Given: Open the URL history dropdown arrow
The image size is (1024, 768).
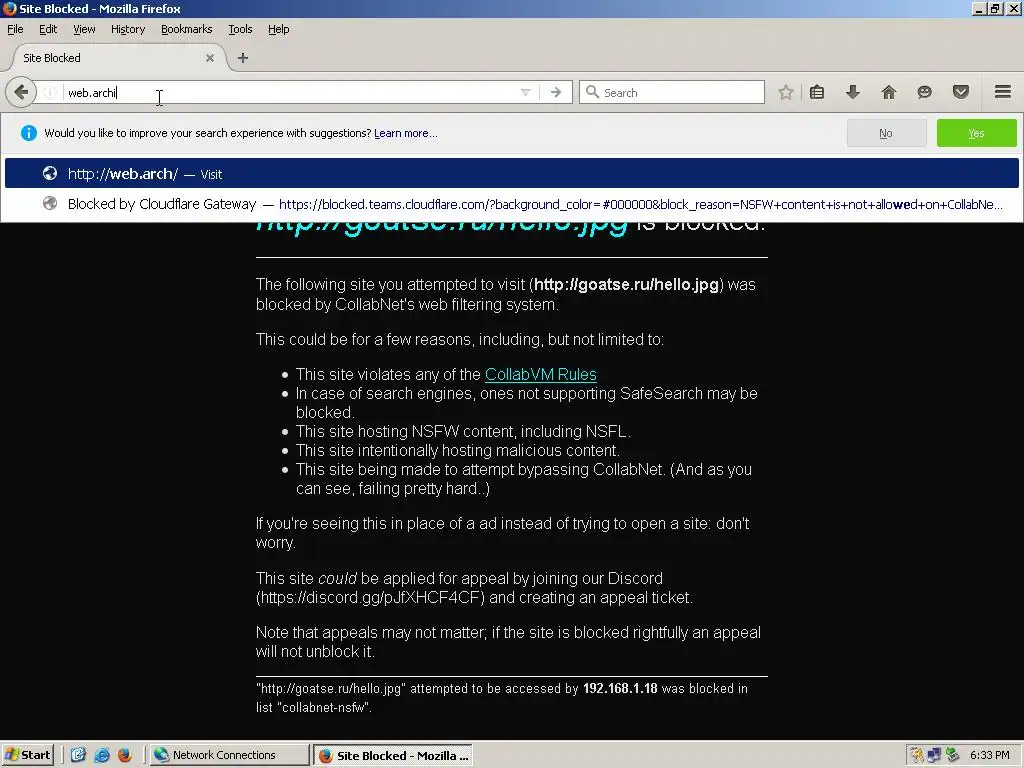Looking at the screenshot, I should pyautogui.click(x=525, y=92).
